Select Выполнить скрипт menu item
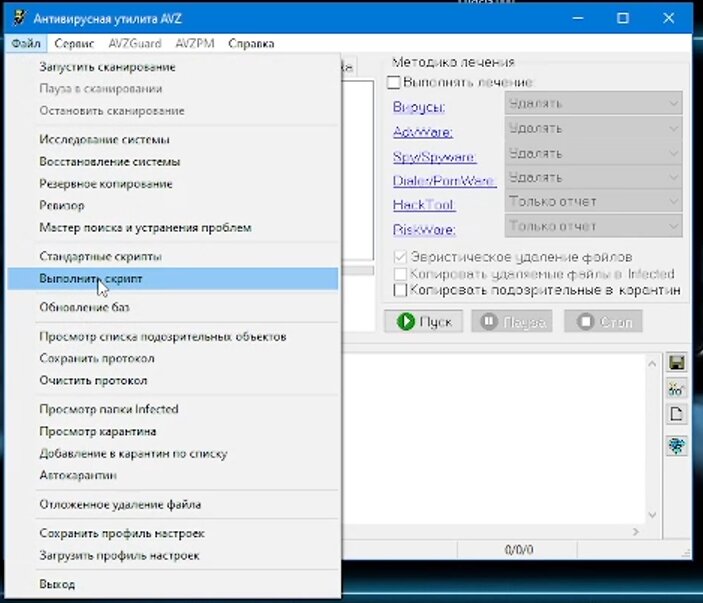 (x=173, y=279)
